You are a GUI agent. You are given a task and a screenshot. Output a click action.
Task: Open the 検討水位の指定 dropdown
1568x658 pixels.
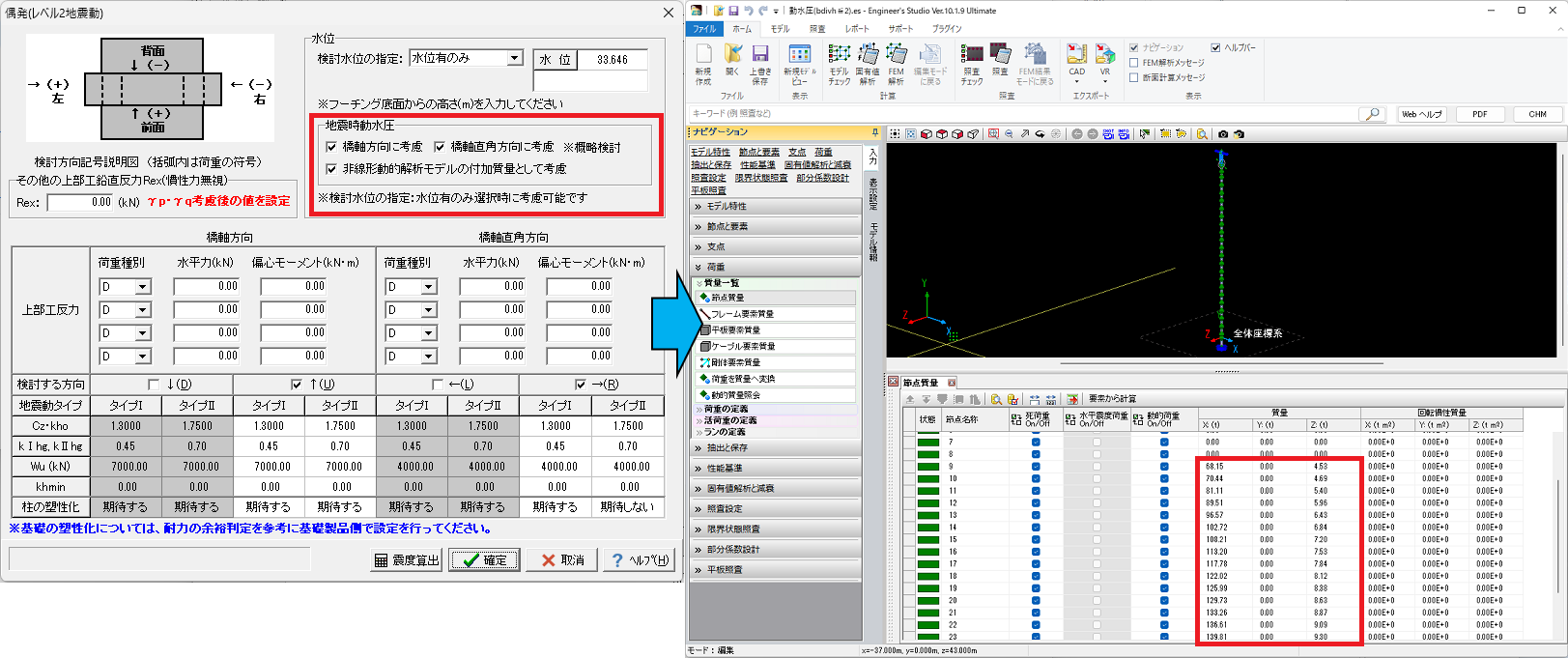click(x=515, y=58)
